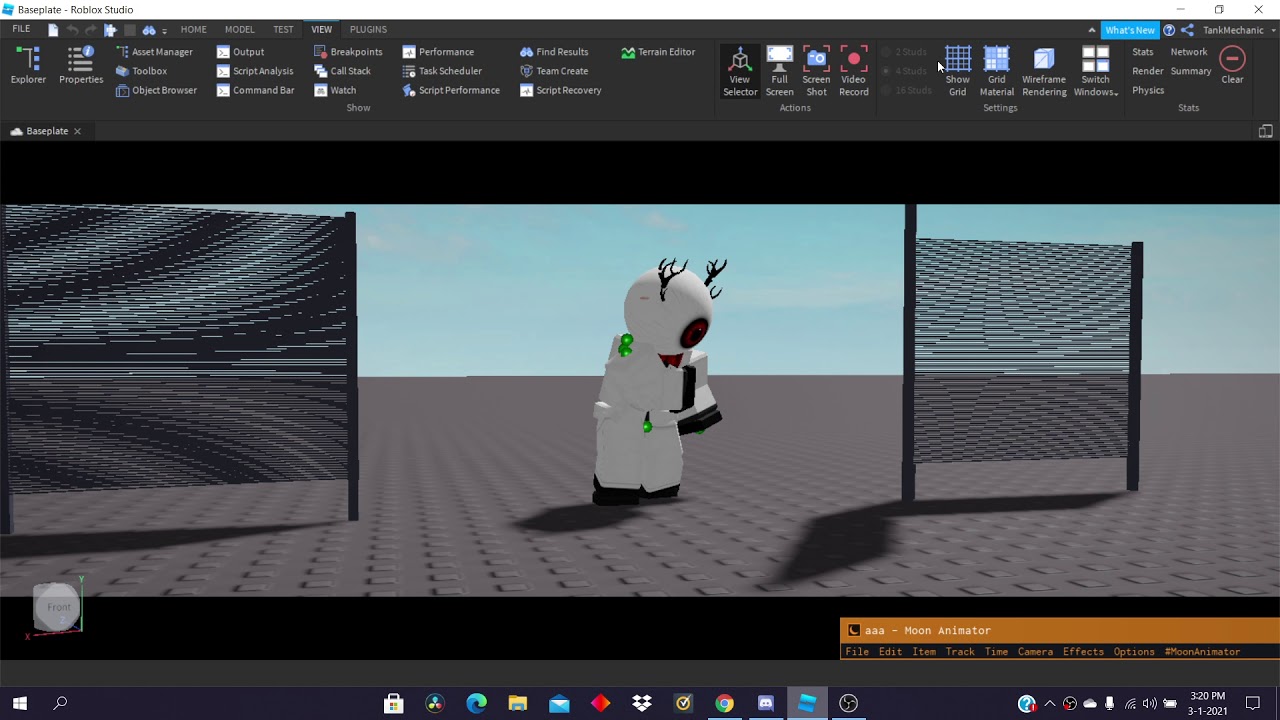Image resolution: width=1280 pixels, height=720 pixels.
Task: Open File Explorer from taskbar
Action: point(517,703)
